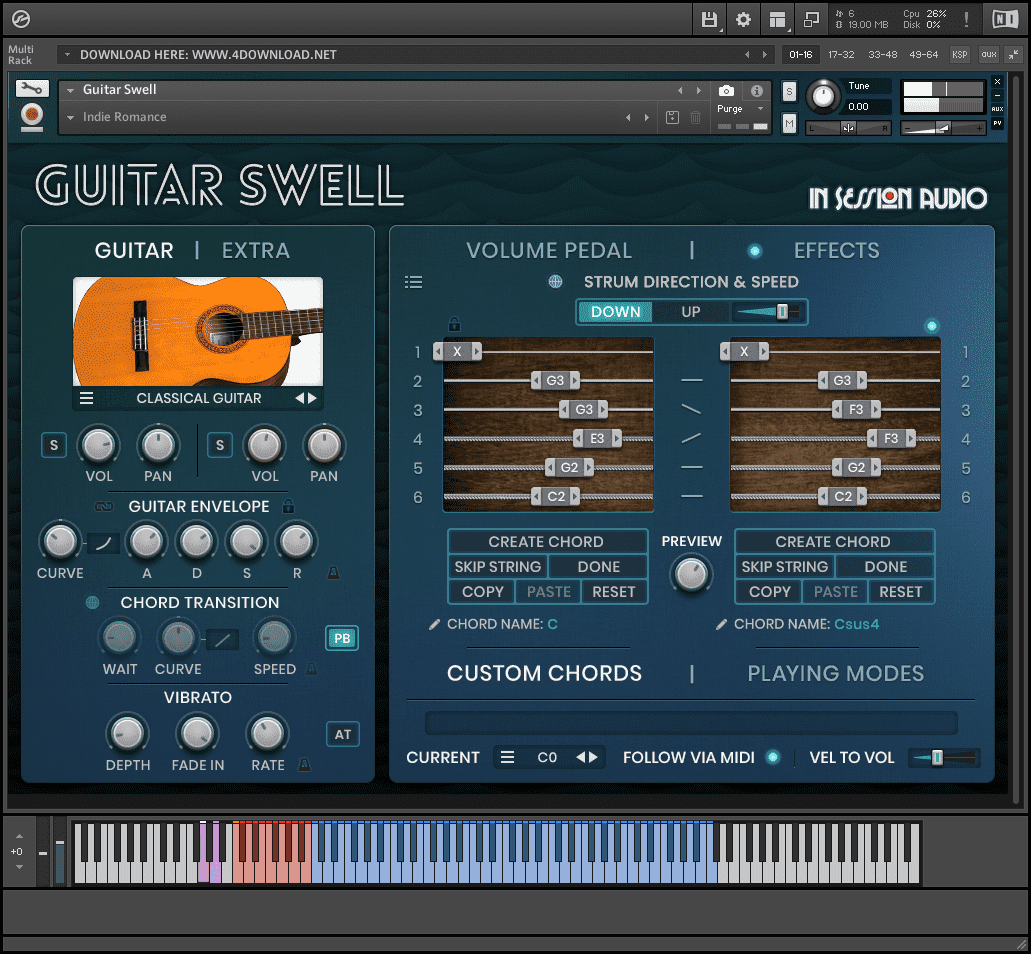Click the instrument info icon
1031x954 pixels.
click(x=757, y=91)
